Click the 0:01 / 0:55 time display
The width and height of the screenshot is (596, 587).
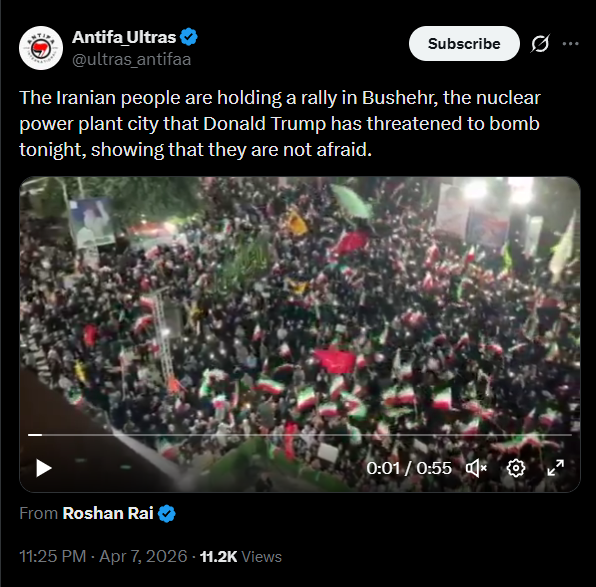409,468
